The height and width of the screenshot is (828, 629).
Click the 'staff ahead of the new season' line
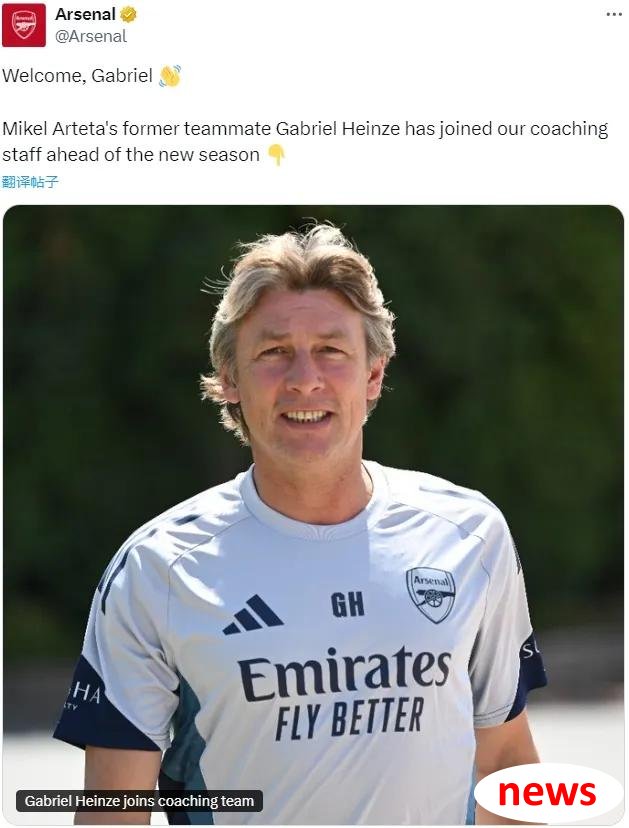[131, 155]
